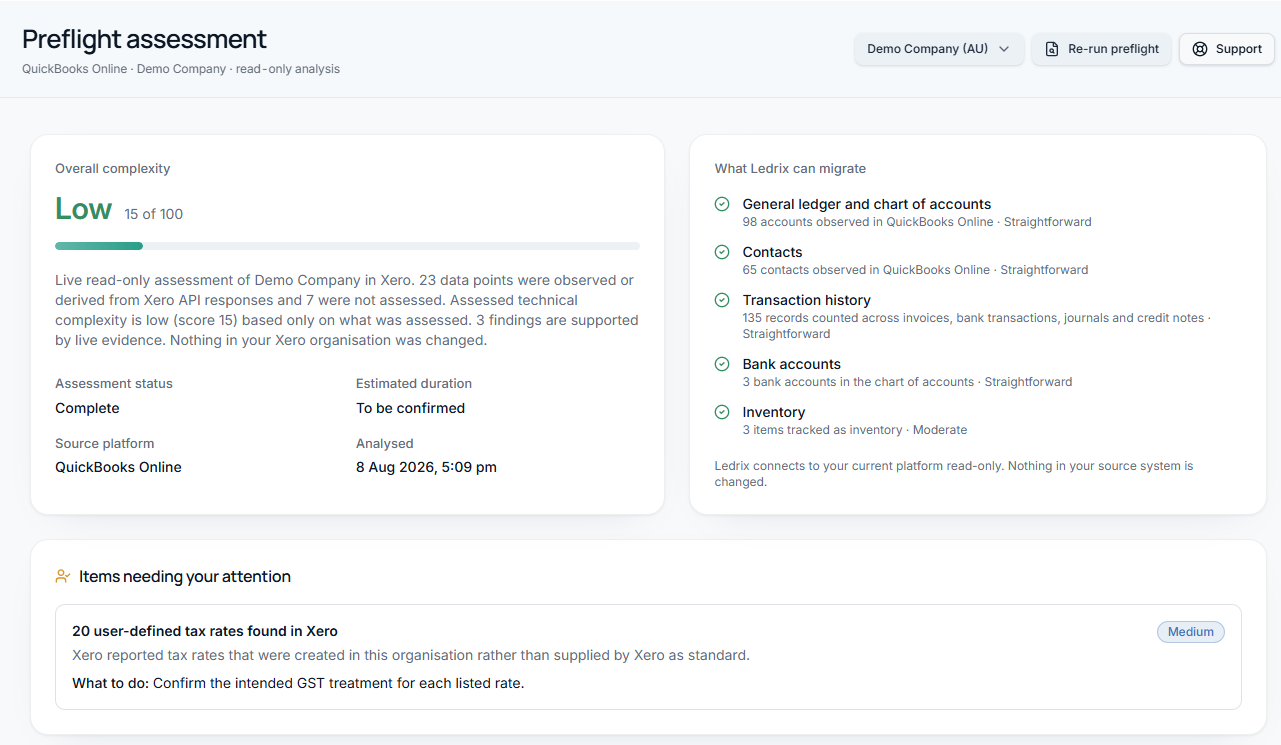
Task: Click the 'Complete' assessment status value
Action: click(x=87, y=408)
